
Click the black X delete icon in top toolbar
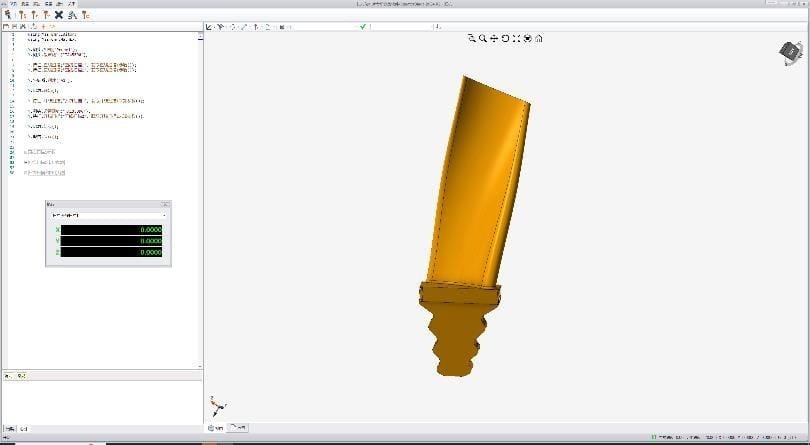click(59, 15)
